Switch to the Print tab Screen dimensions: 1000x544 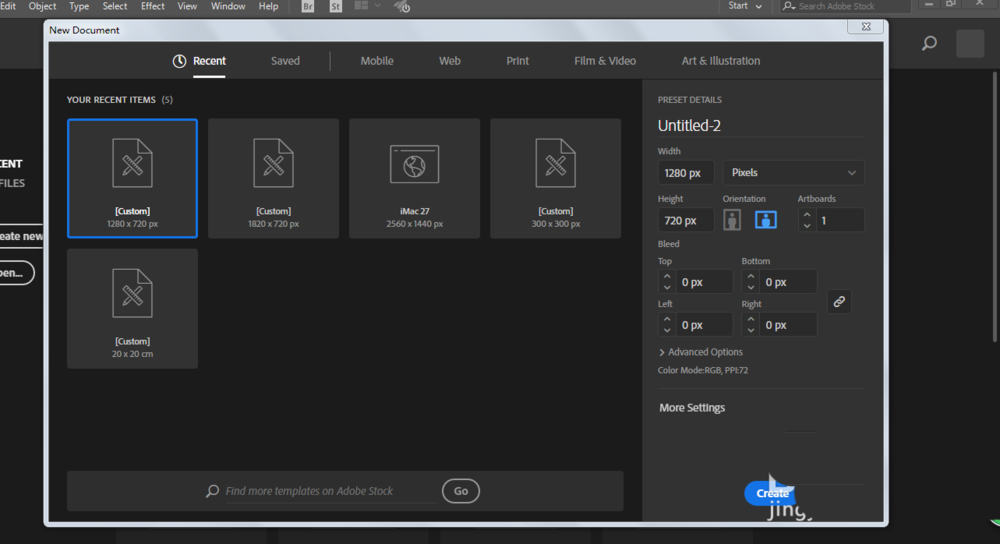(x=517, y=61)
